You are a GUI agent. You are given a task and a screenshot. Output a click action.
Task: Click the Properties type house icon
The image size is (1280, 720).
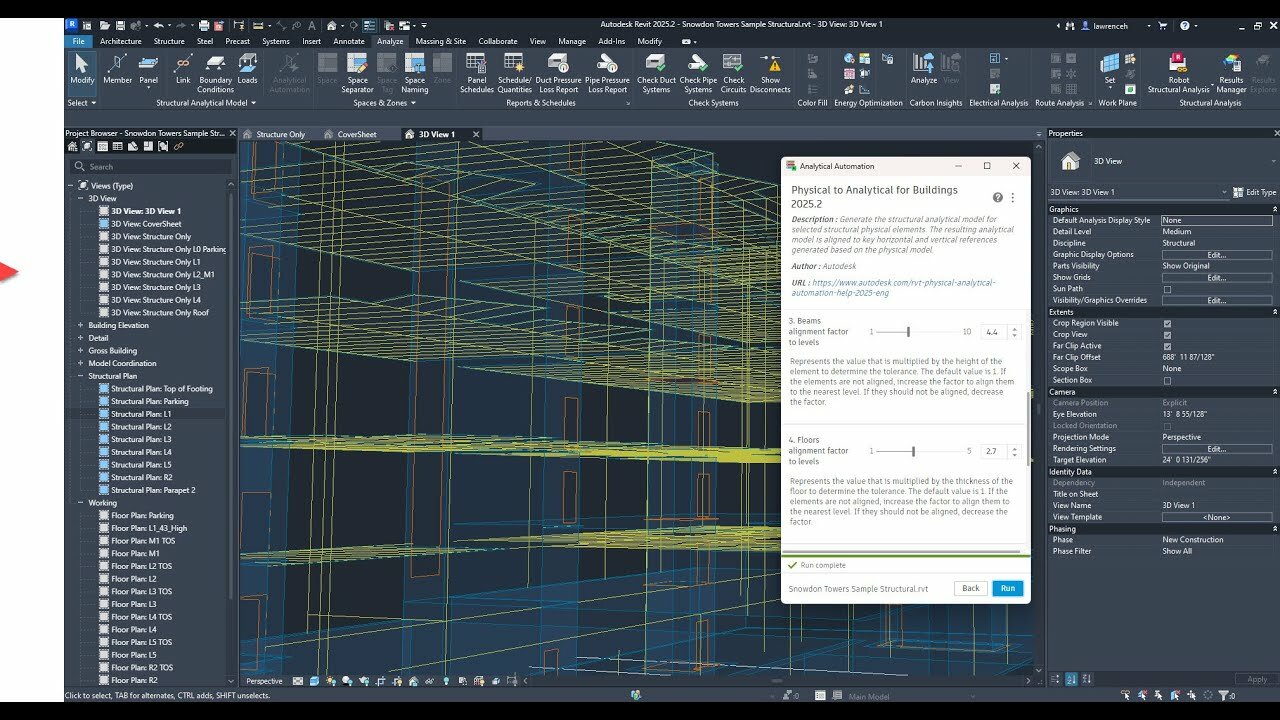tap(1070, 161)
